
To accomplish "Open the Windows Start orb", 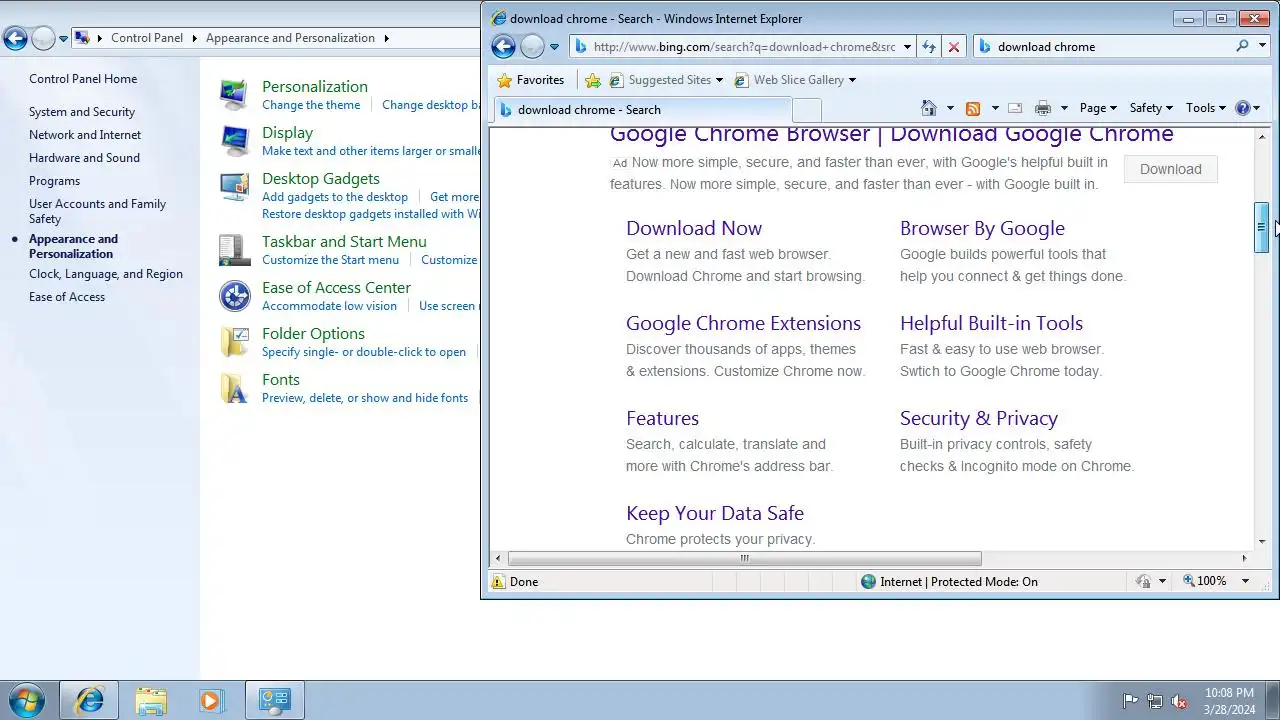I will [x=27, y=700].
